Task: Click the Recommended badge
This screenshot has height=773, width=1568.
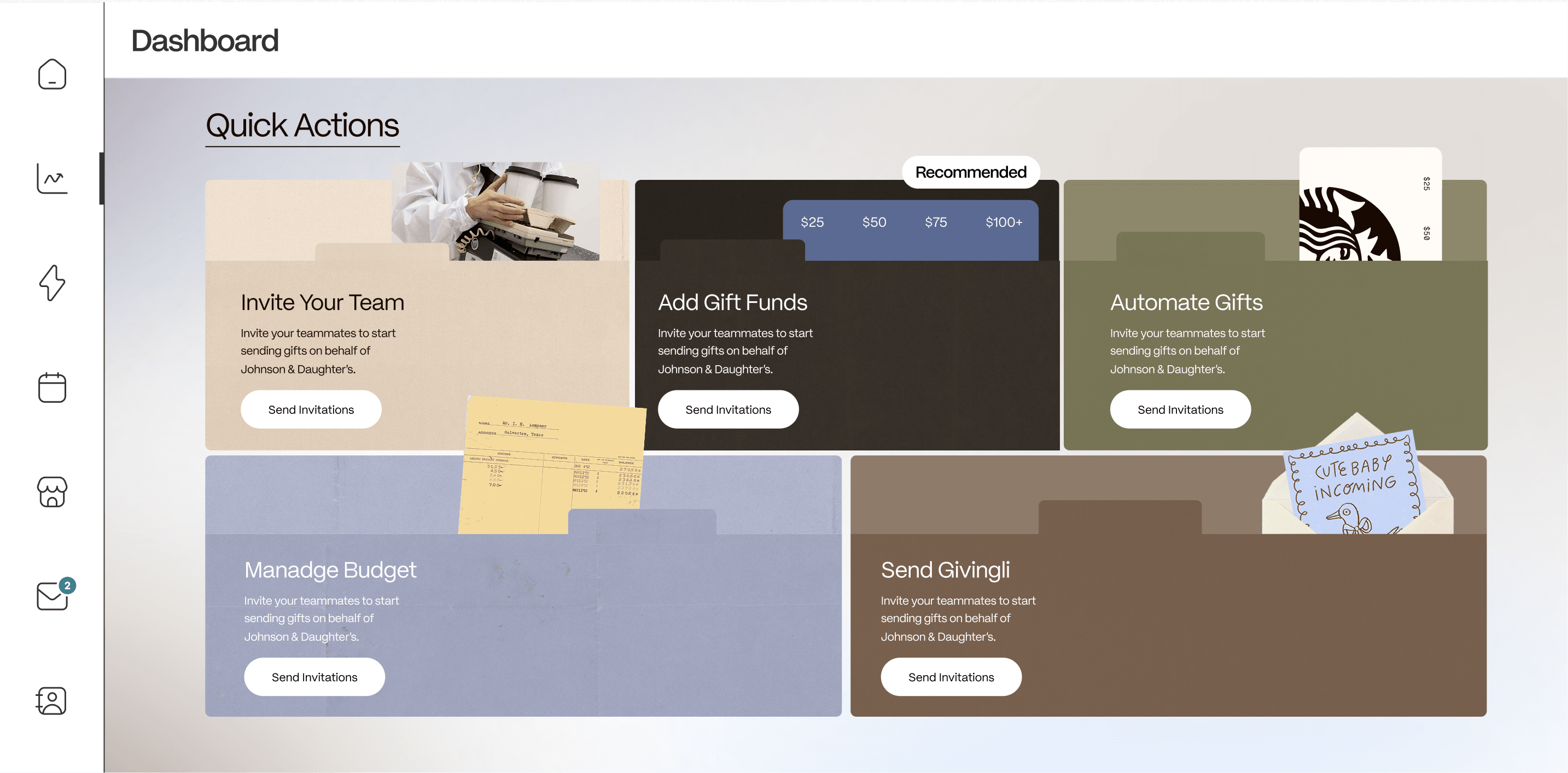Action: [x=971, y=172]
